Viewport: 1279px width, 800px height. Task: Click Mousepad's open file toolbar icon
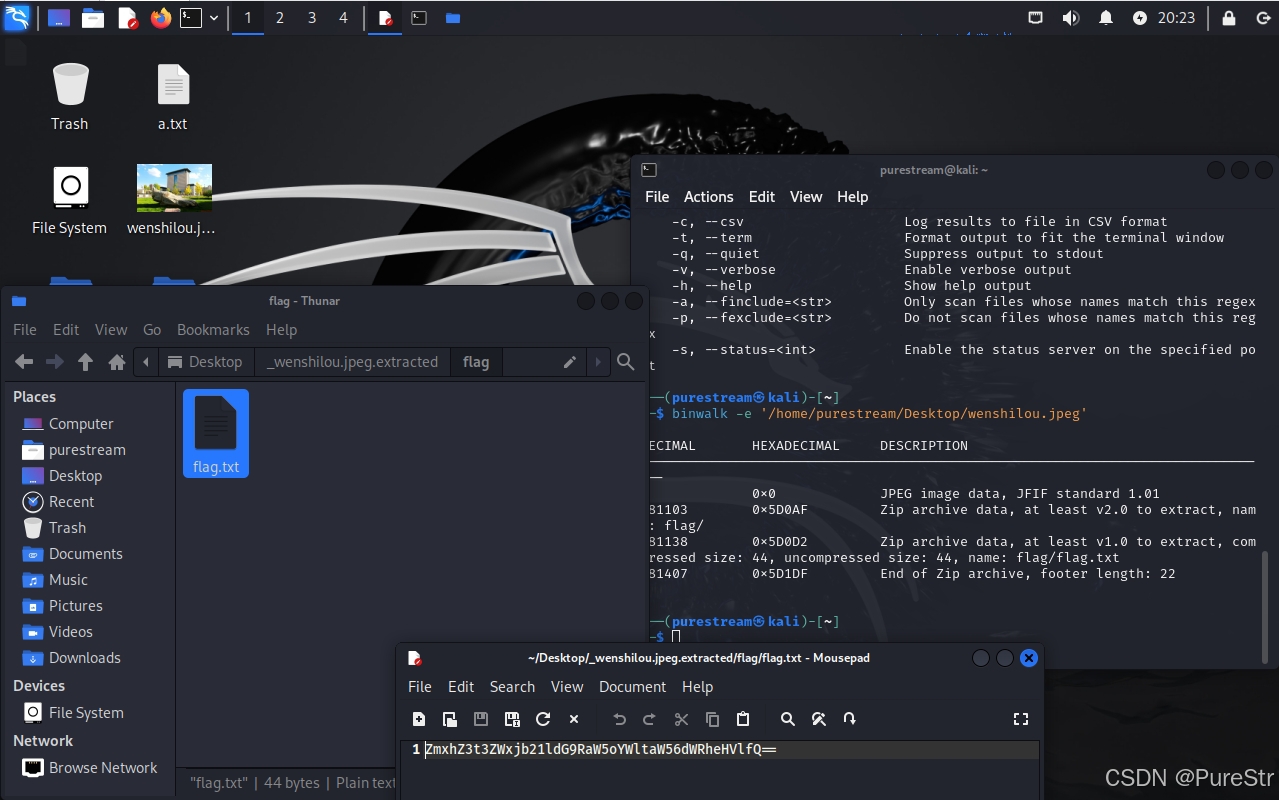(450, 719)
